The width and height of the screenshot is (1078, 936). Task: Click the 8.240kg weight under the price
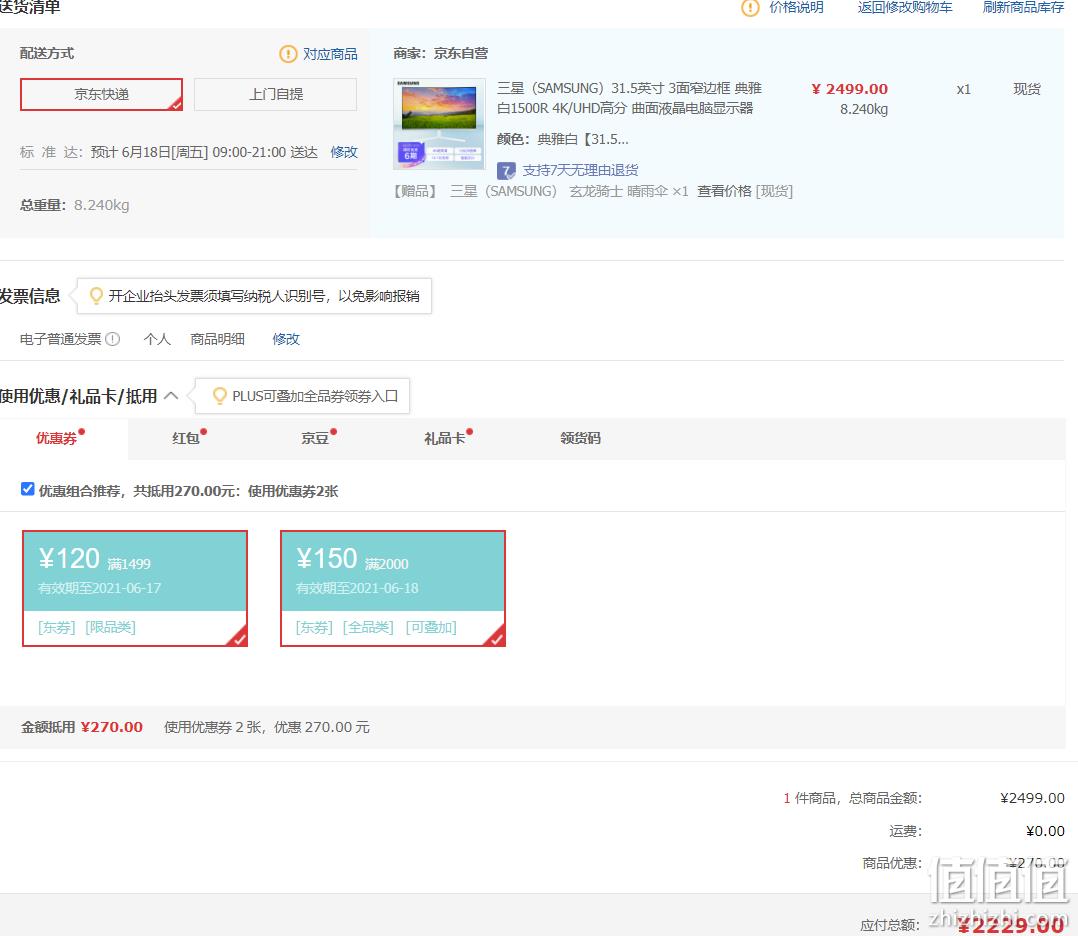coord(864,109)
